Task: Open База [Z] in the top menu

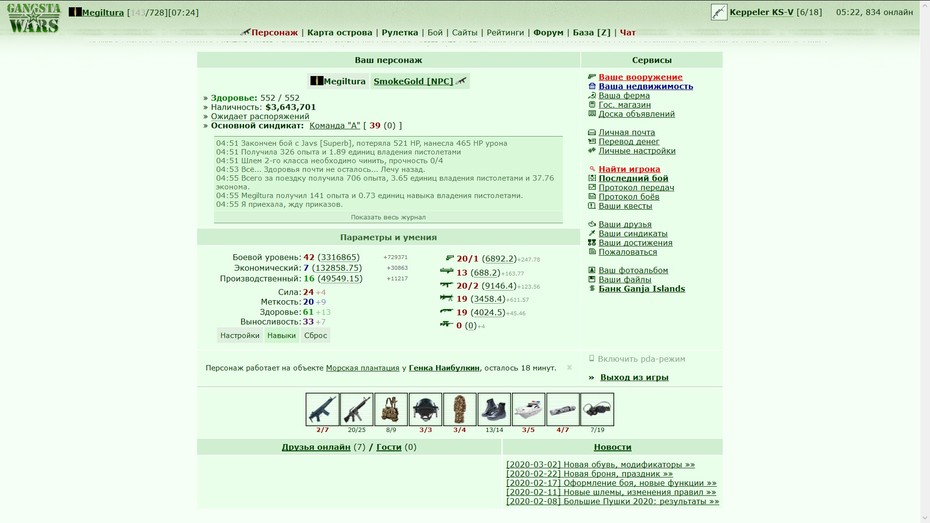Action: click(x=591, y=33)
